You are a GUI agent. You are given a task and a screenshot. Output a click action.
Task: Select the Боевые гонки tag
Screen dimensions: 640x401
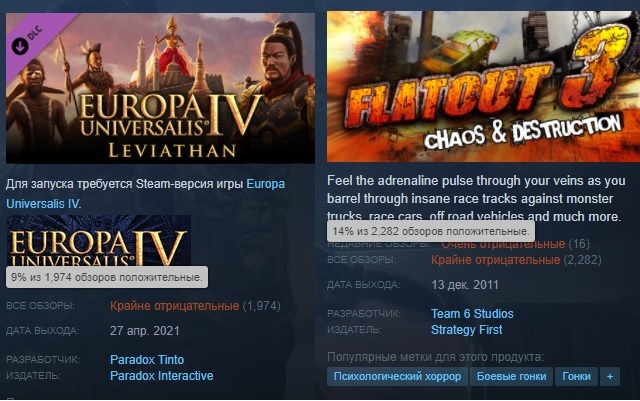511,376
